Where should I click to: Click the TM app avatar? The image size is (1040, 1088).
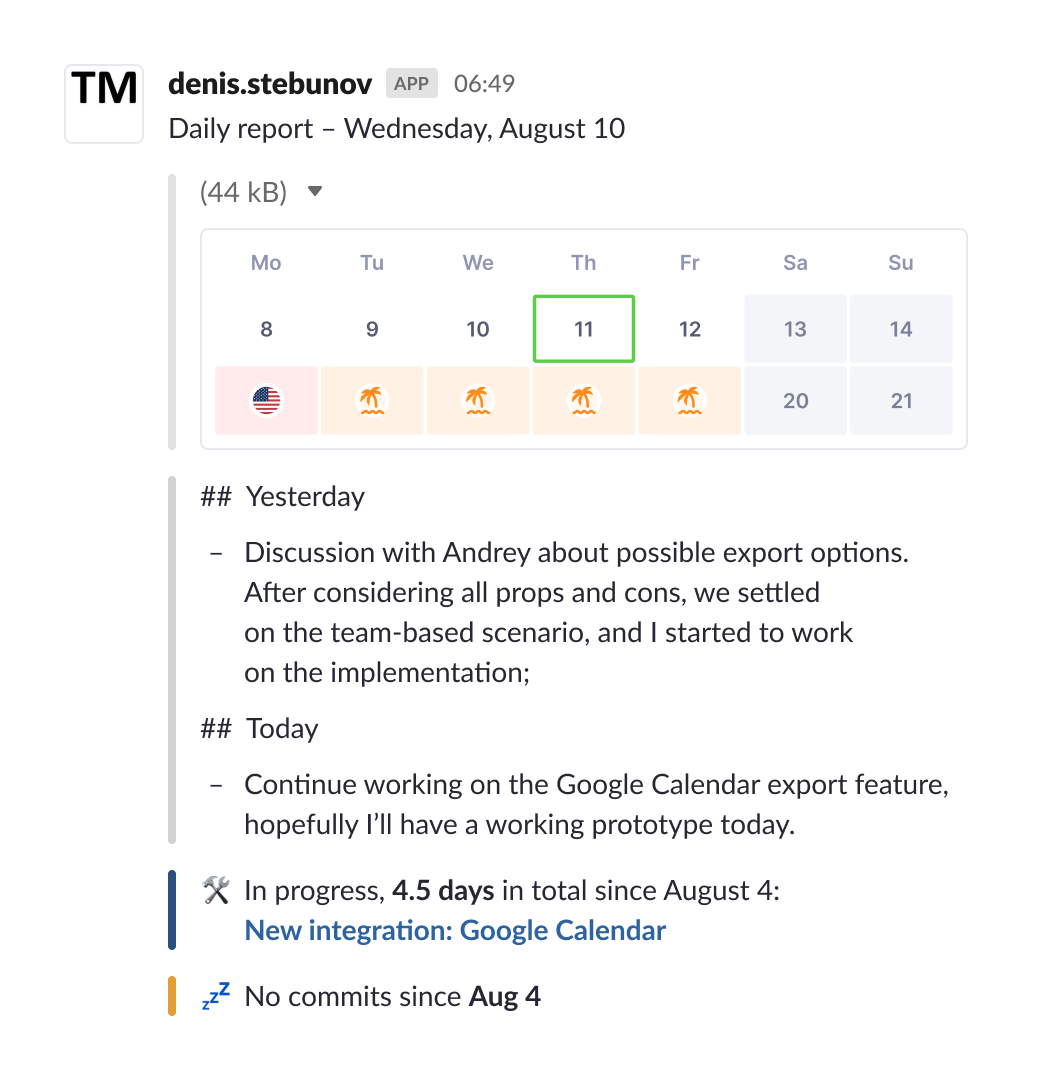pyautogui.click(x=104, y=103)
